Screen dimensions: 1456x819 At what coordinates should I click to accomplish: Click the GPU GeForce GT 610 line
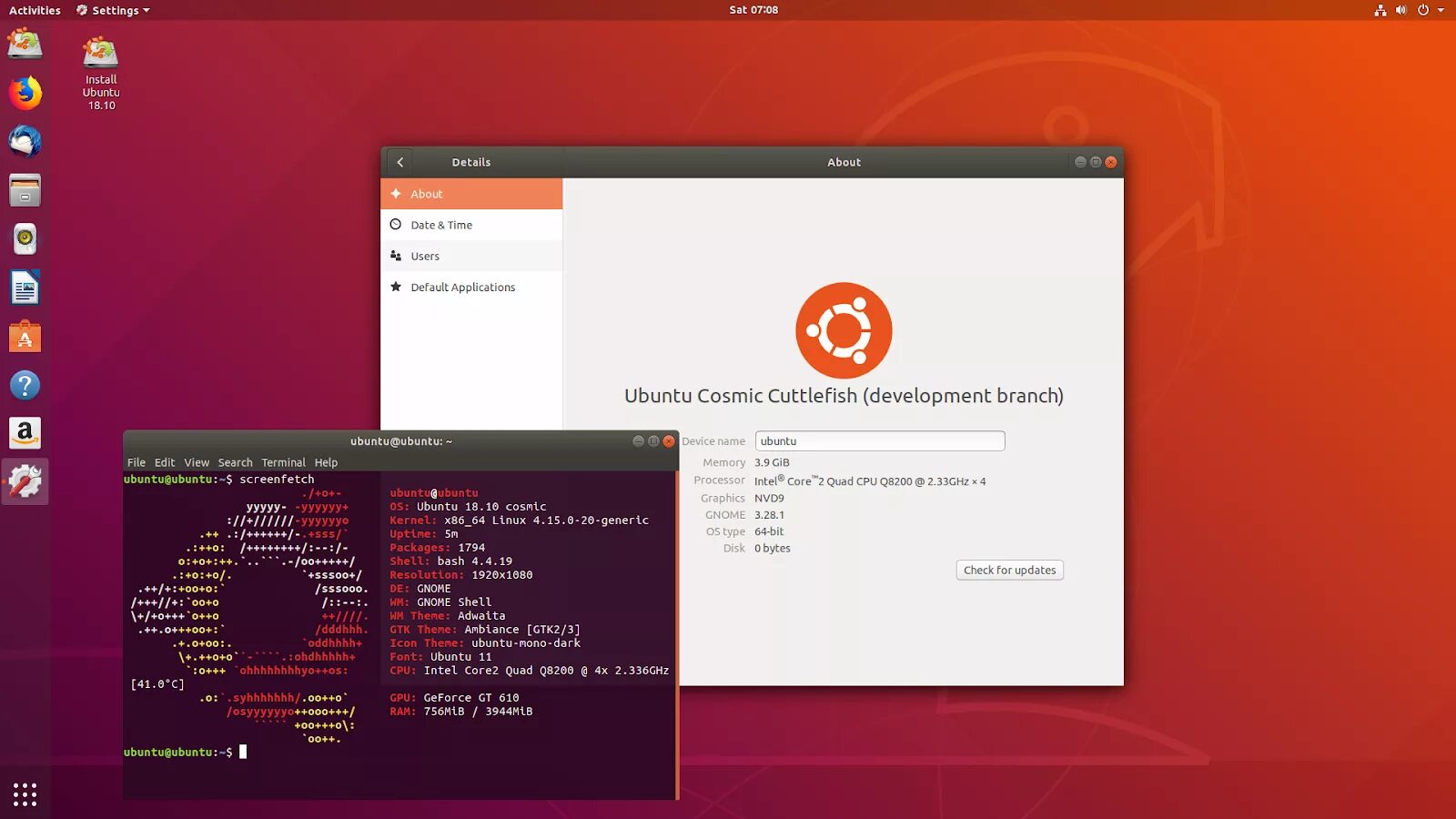[x=454, y=698]
